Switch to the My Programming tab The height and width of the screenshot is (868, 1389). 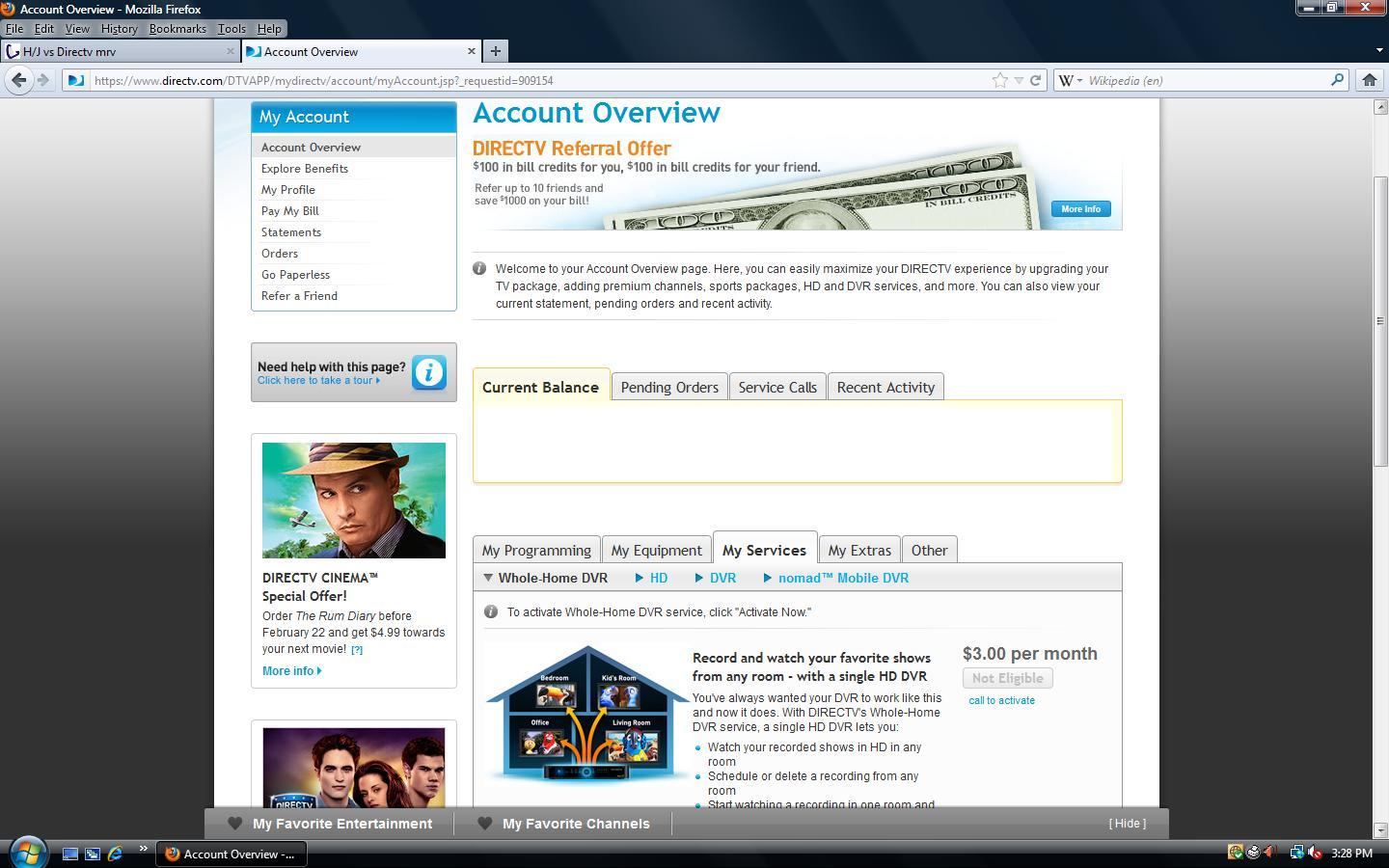click(536, 550)
